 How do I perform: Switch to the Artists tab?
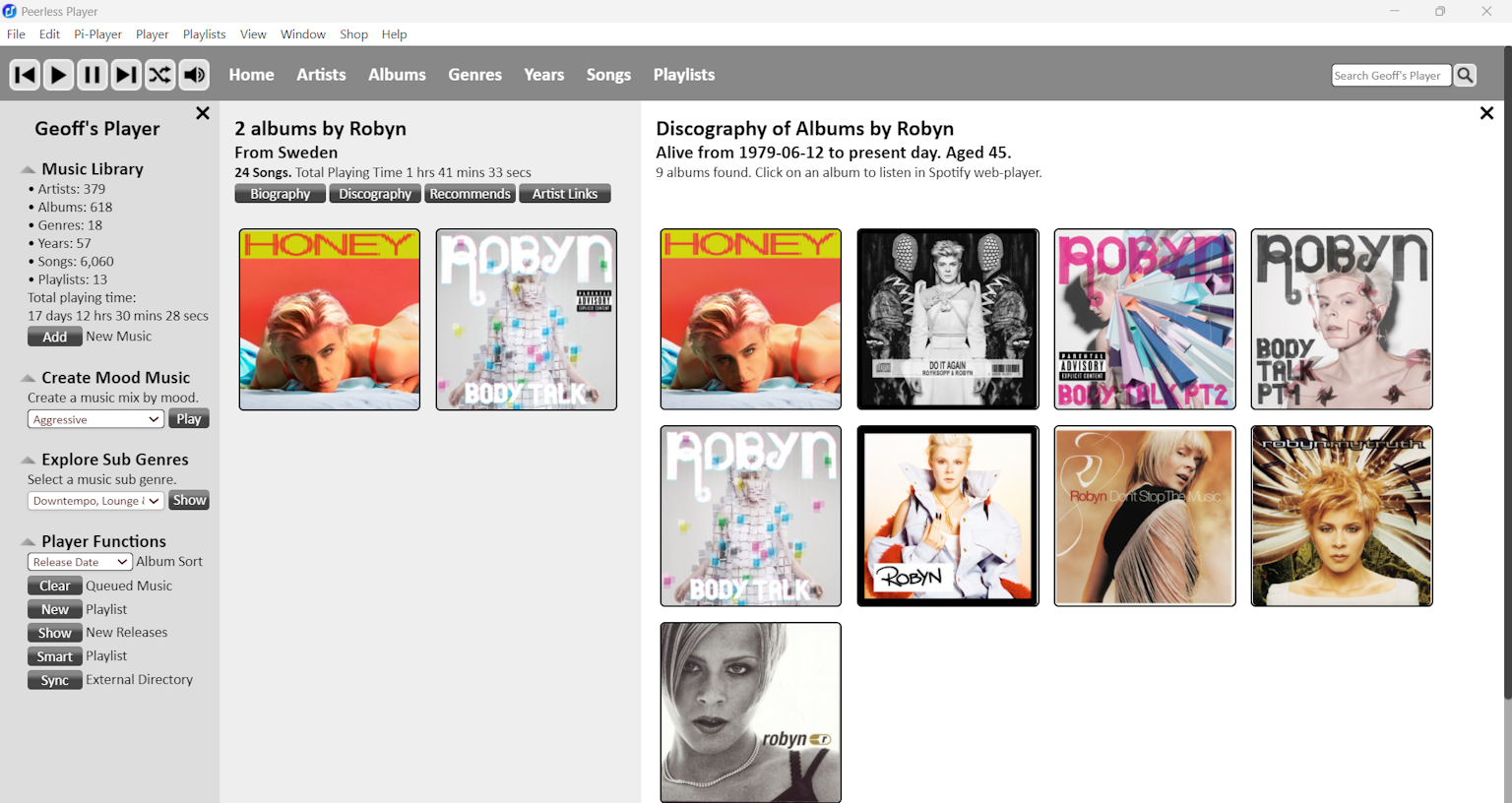point(321,75)
